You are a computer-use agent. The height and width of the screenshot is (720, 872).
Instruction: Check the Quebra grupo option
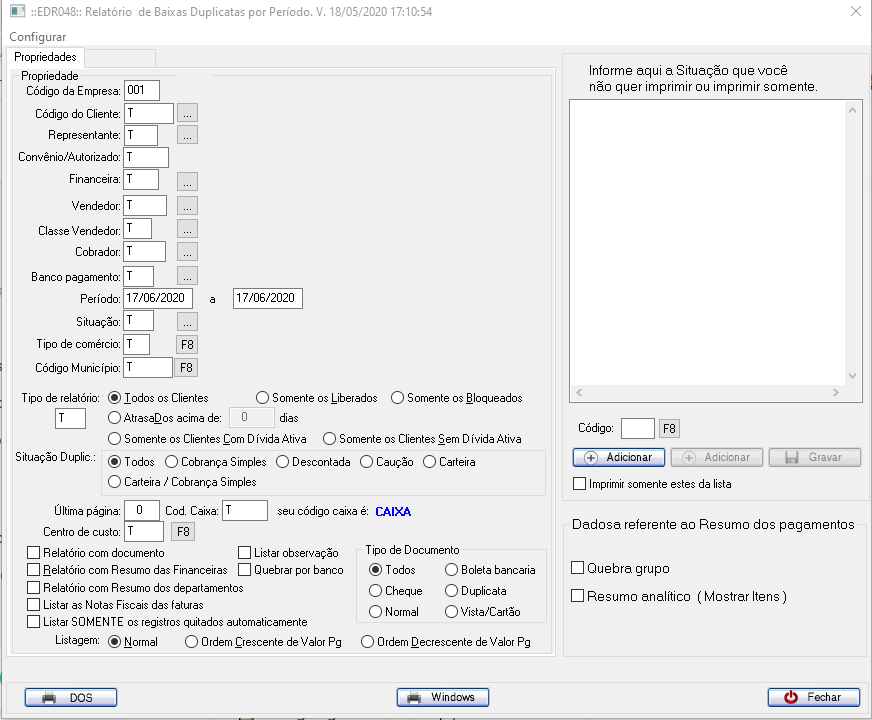point(578,568)
